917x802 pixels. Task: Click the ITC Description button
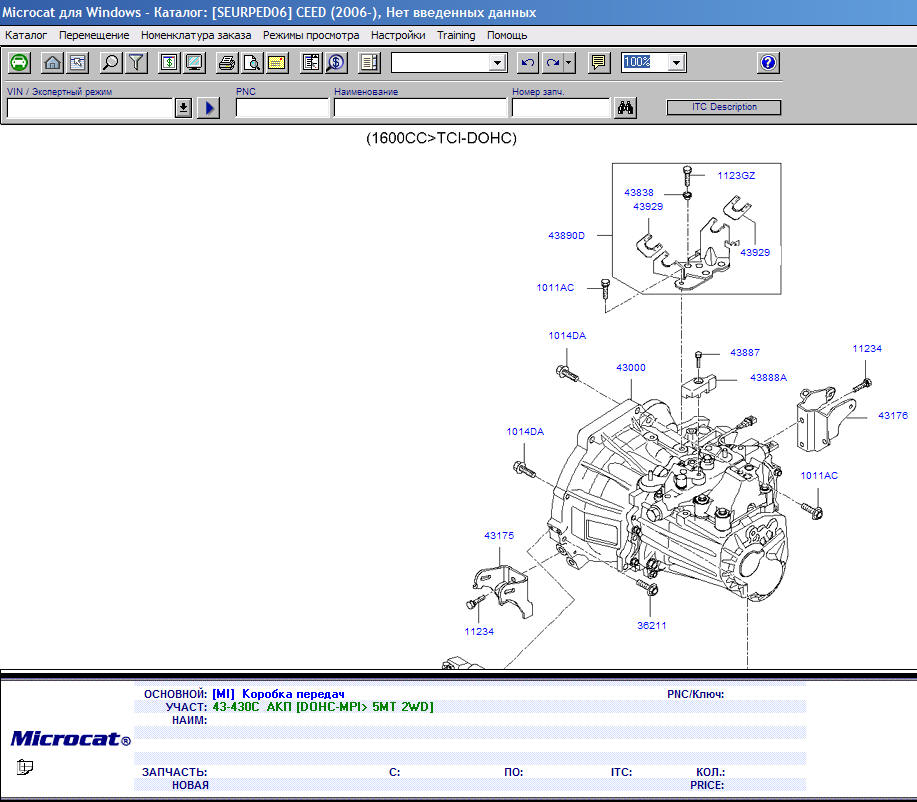(724, 107)
